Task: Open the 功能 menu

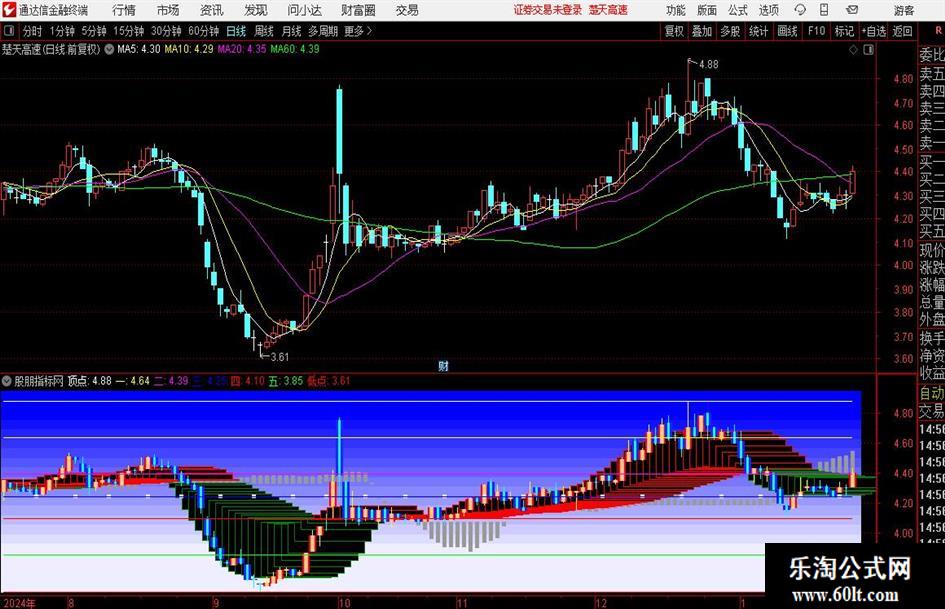Action: click(676, 10)
